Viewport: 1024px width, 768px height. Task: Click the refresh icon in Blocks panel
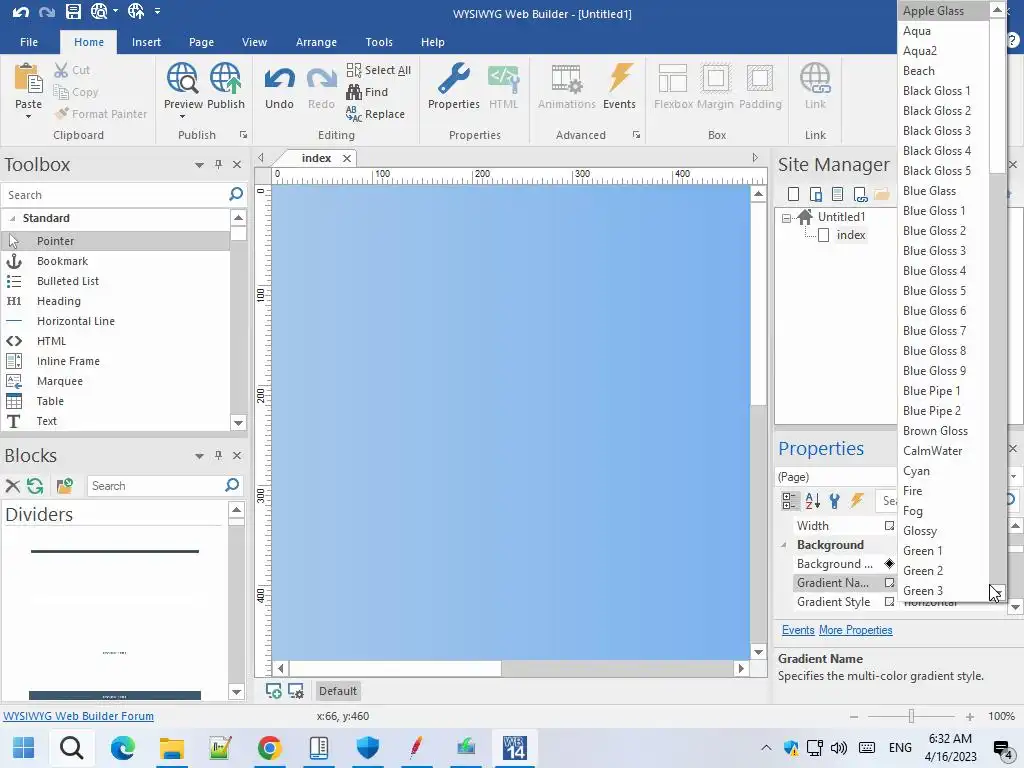(x=35, y=486)
